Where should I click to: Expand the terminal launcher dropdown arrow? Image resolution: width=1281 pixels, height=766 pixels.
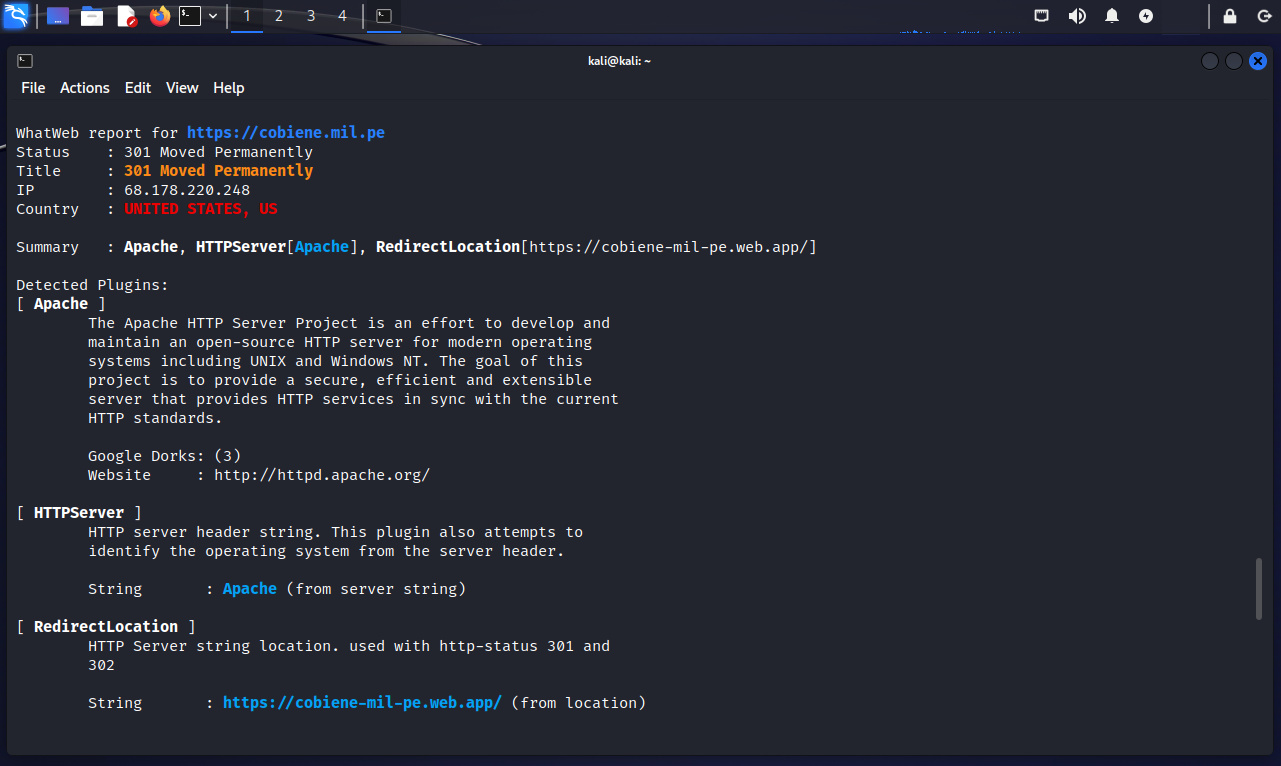[x=213, y=16]
